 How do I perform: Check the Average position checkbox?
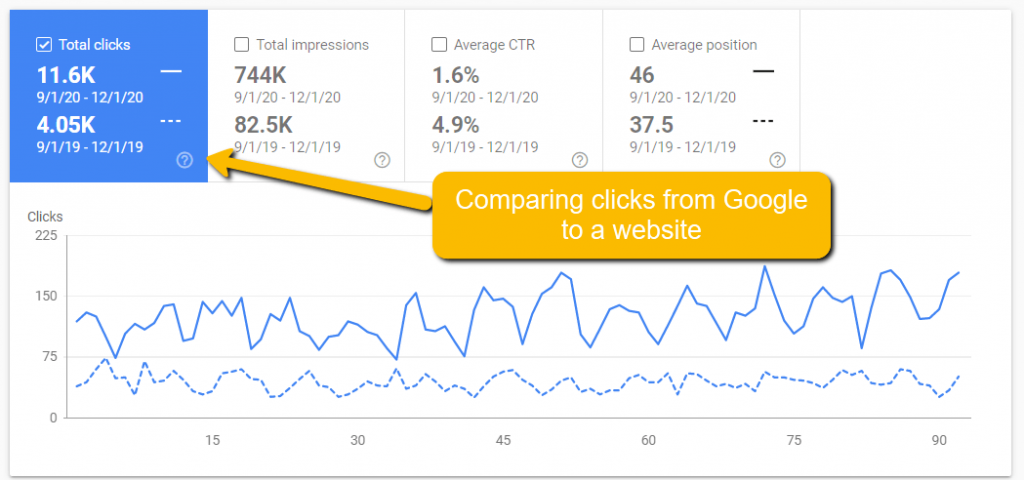(x=637, y=44)
